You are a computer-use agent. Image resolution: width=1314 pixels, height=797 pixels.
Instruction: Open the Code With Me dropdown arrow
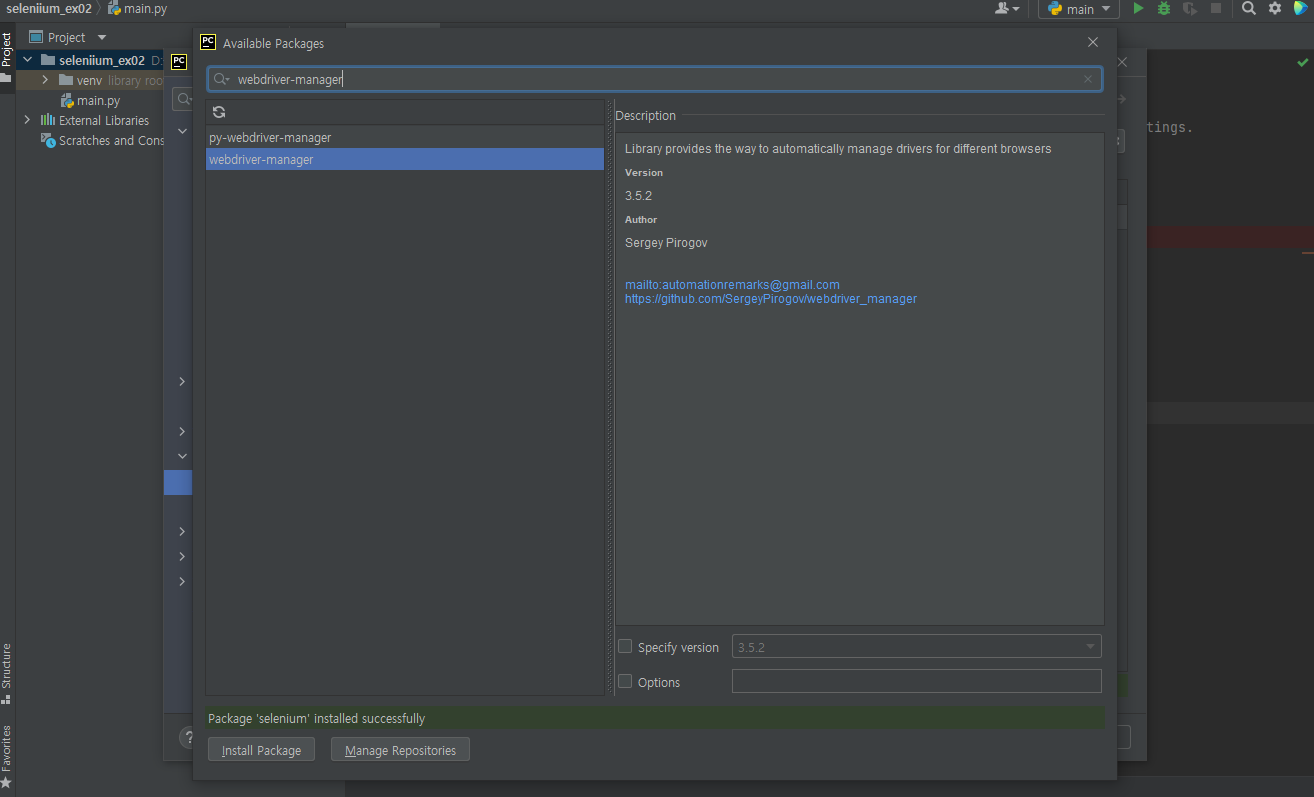tap(1016, 9)
